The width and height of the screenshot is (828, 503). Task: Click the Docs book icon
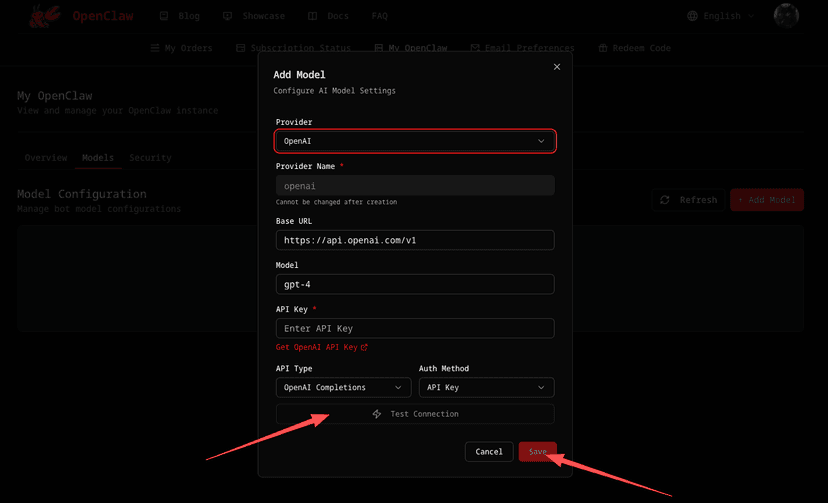pyautogui.click(x=313, y=16)
